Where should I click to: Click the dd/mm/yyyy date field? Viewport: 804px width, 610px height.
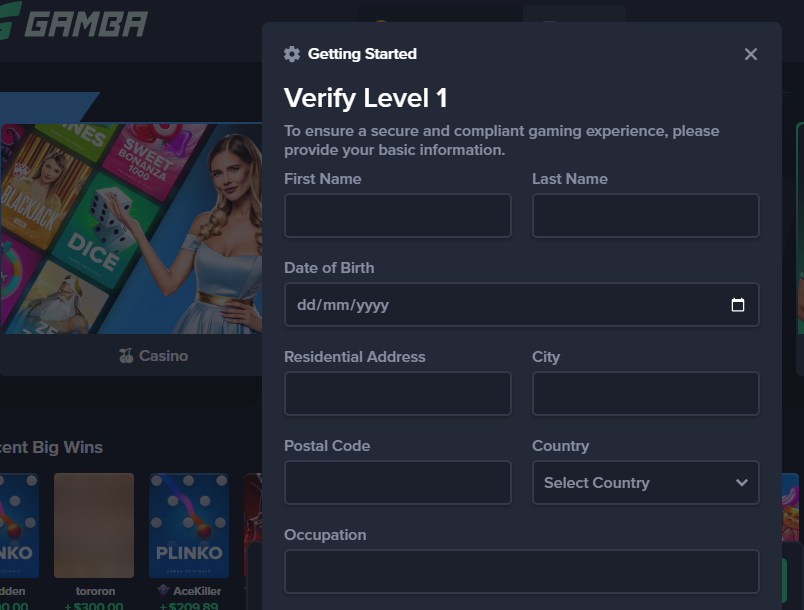point(521,304)
